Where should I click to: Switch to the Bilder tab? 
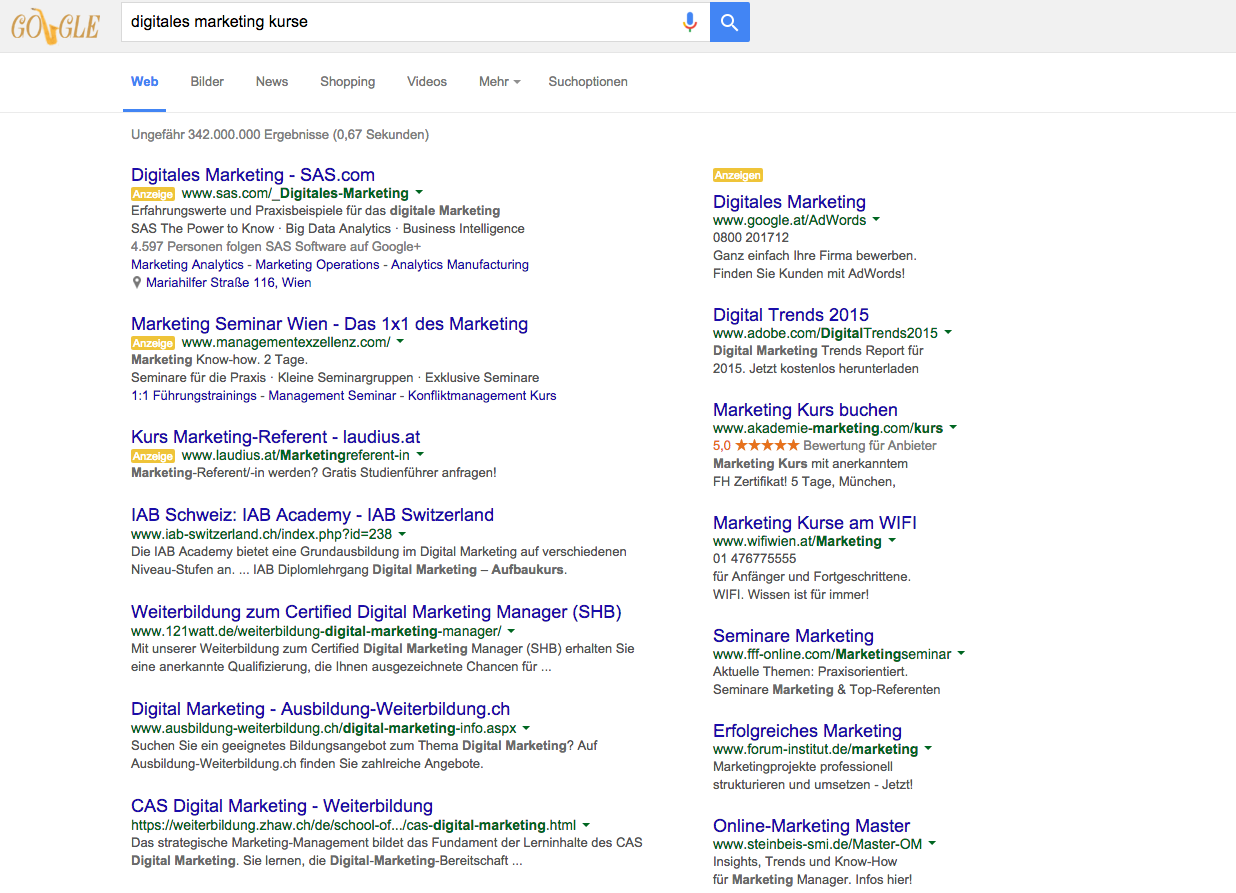[x=207, y=82]
